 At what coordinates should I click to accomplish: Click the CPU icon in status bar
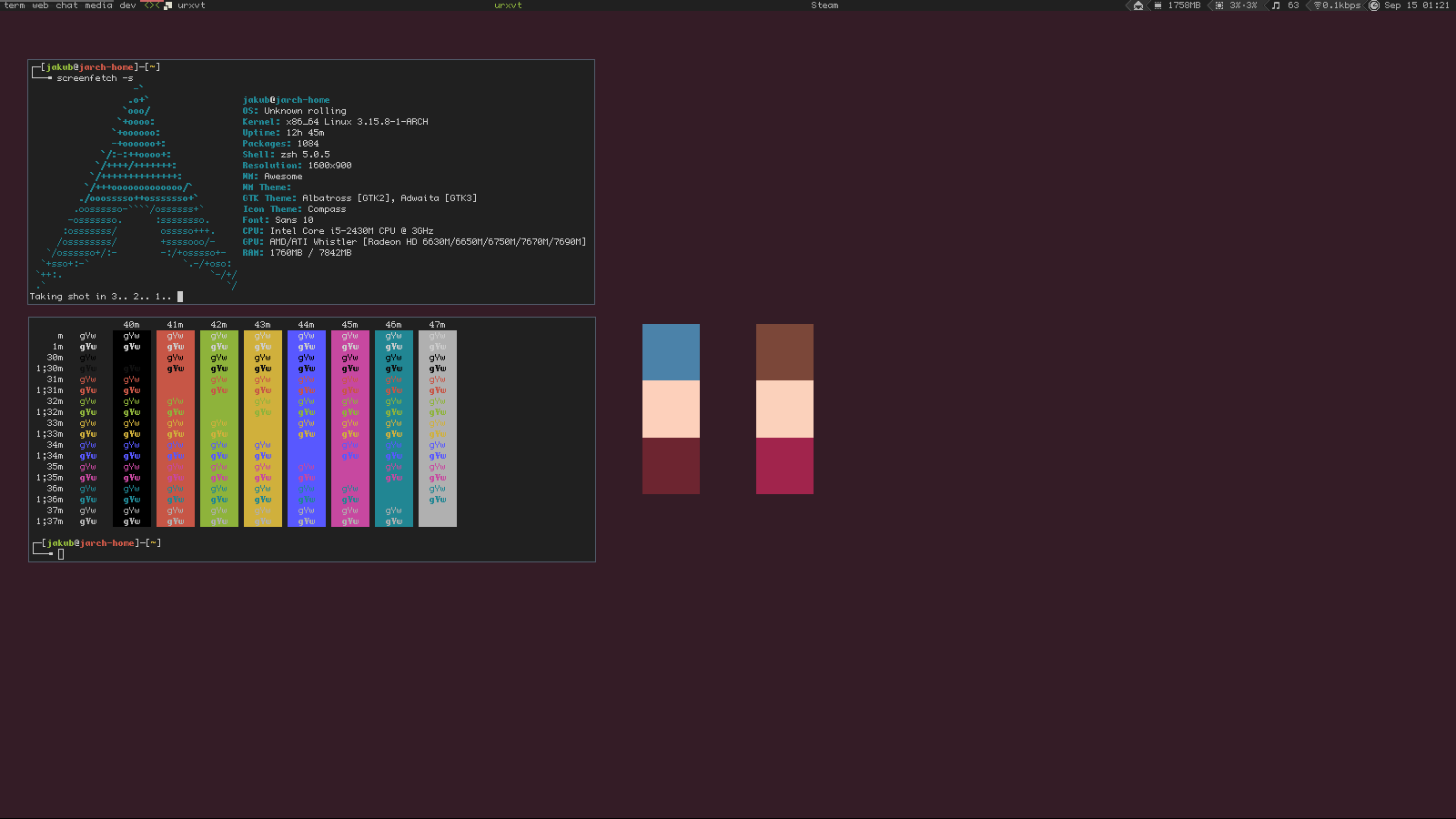(1219, 5)
